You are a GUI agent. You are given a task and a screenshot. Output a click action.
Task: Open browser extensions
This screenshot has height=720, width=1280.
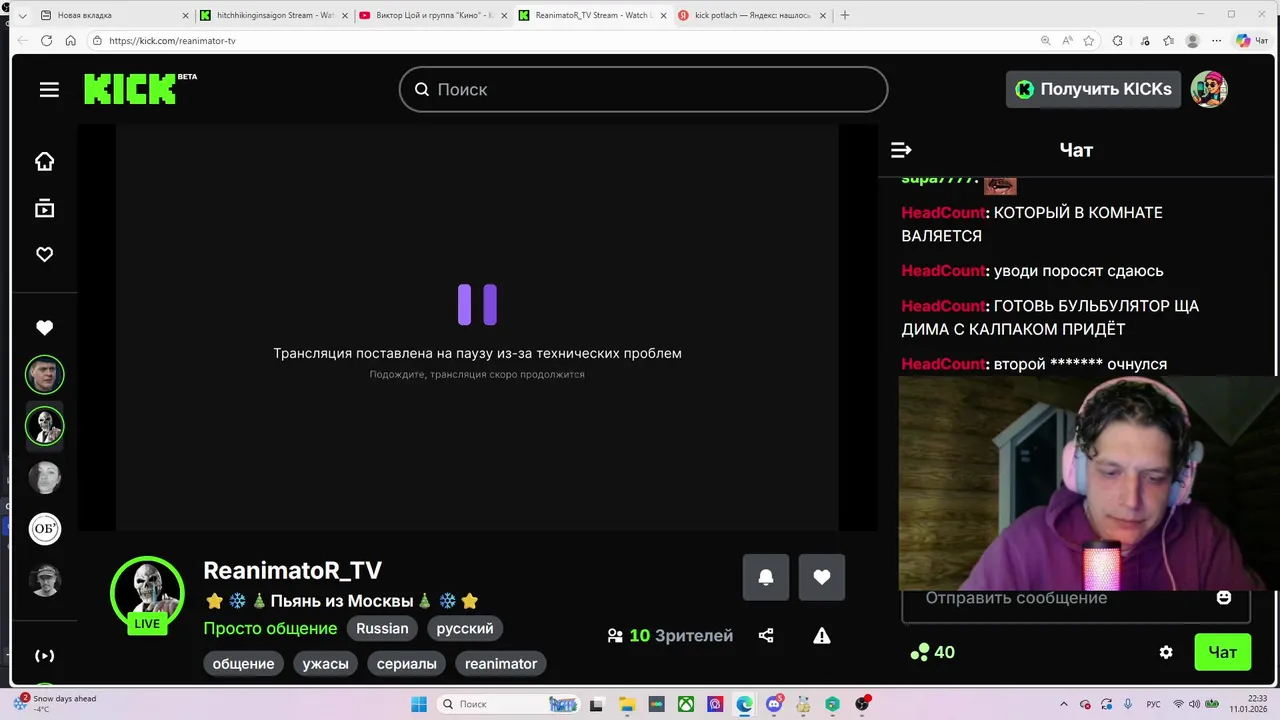tap(1118, 41)
